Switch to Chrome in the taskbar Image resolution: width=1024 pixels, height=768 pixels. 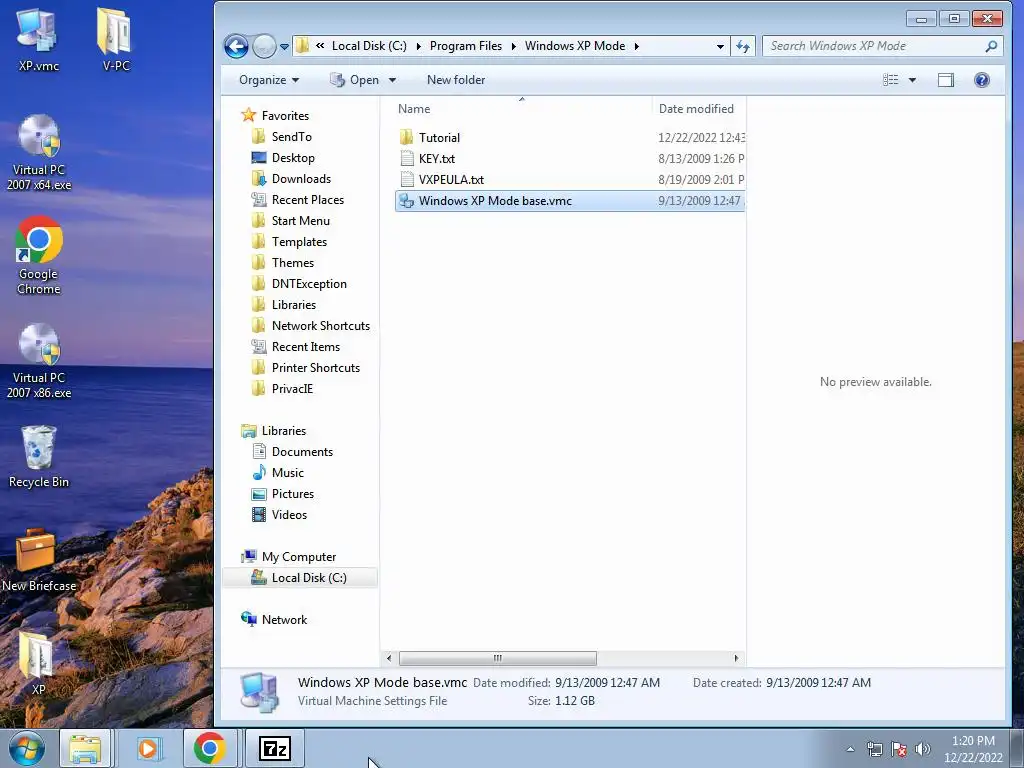210,749
